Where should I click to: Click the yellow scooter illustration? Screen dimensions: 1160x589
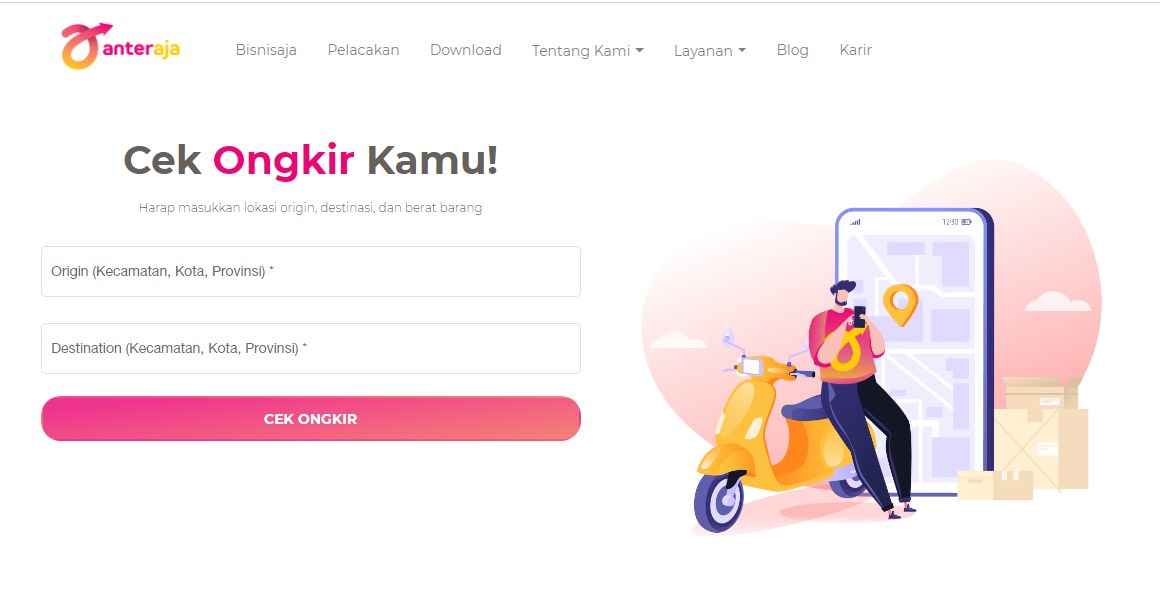click(x=777, y=437)
